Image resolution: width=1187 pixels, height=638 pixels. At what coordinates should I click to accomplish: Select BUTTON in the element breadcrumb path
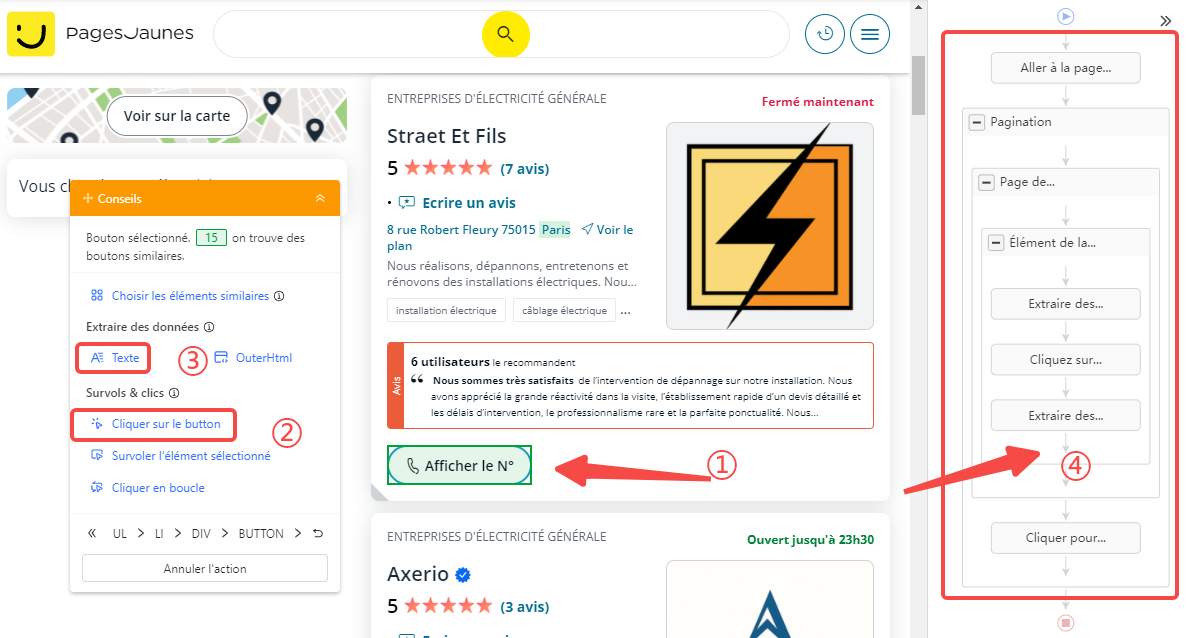(x=261, y=533)
